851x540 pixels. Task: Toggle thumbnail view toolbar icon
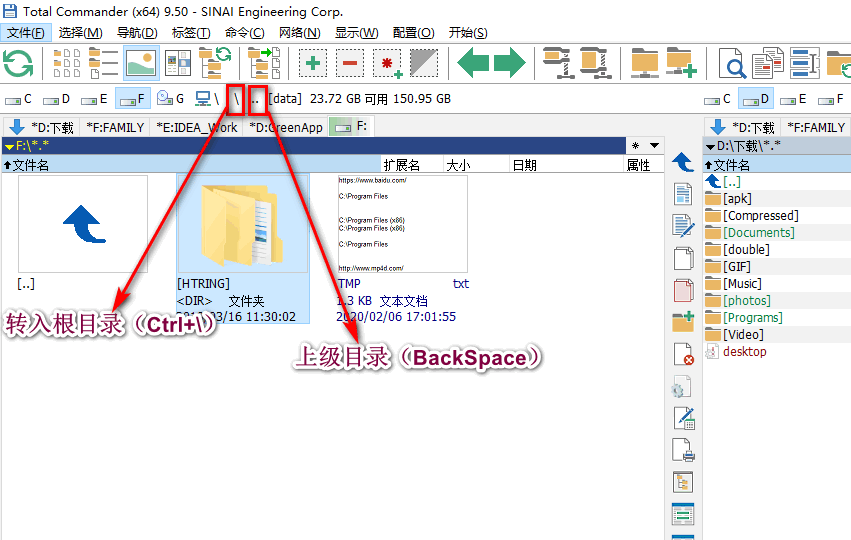click(141, 63)
